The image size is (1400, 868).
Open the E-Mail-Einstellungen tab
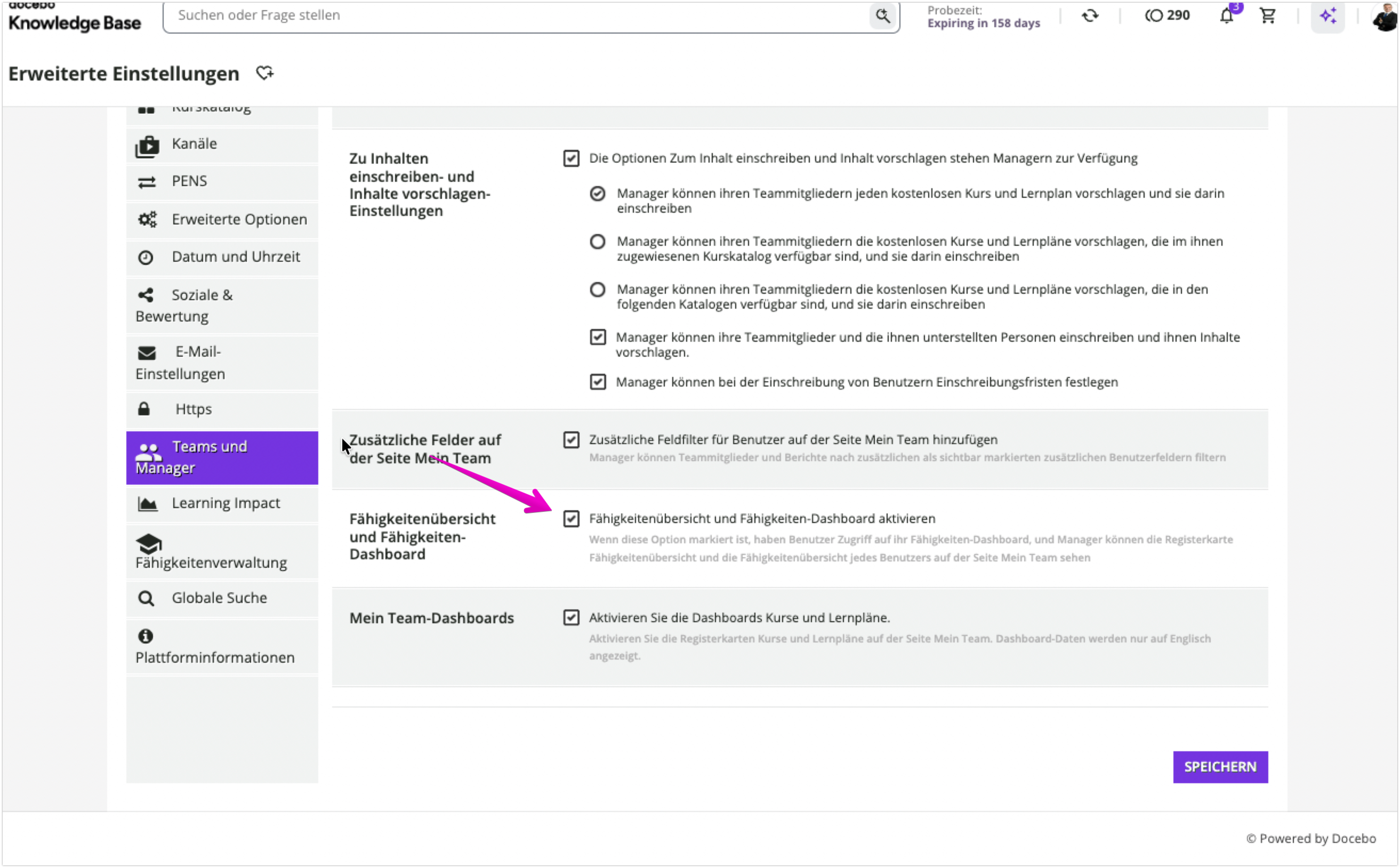point(222,363)
